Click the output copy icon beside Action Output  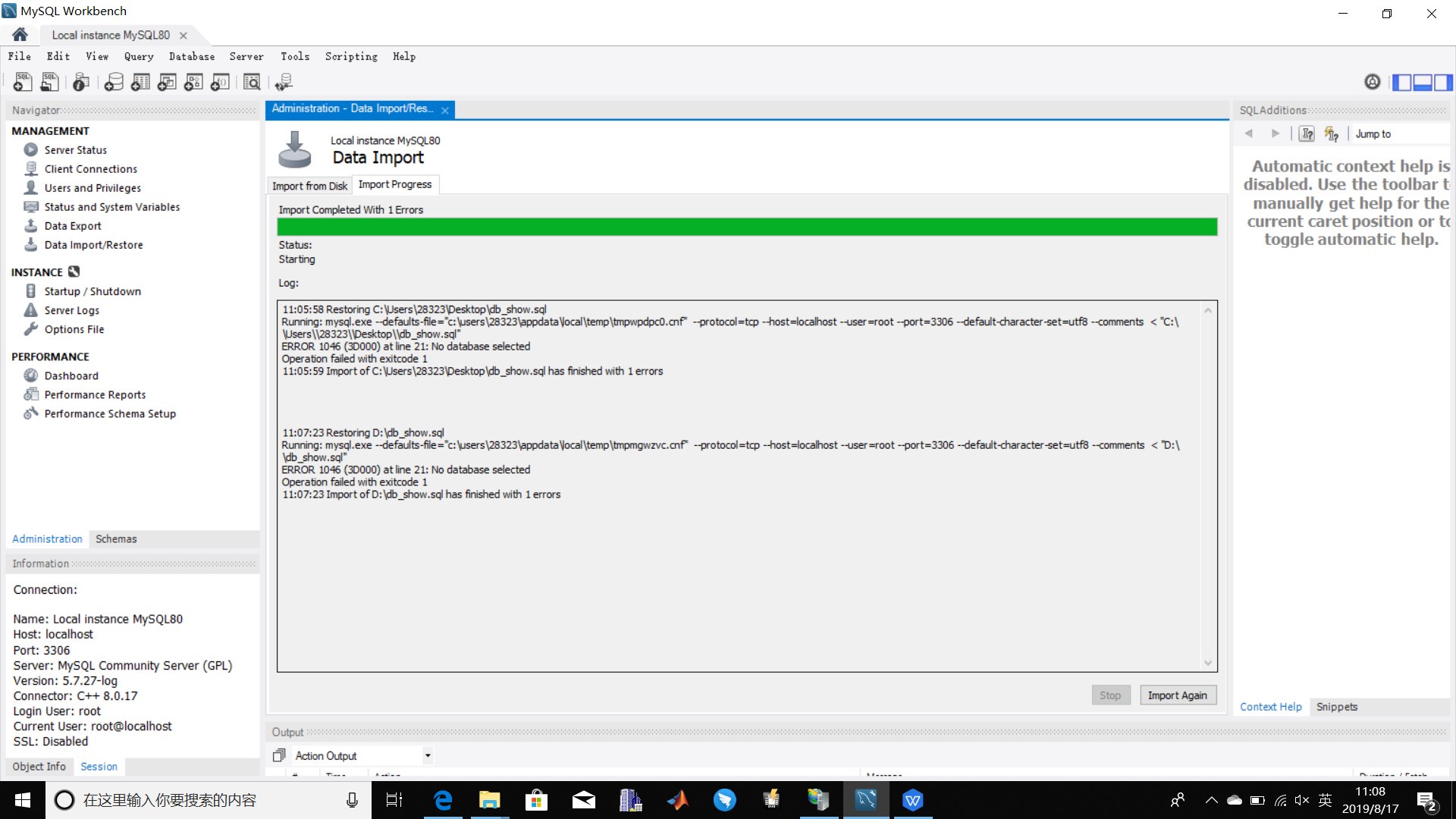(279, 755)
